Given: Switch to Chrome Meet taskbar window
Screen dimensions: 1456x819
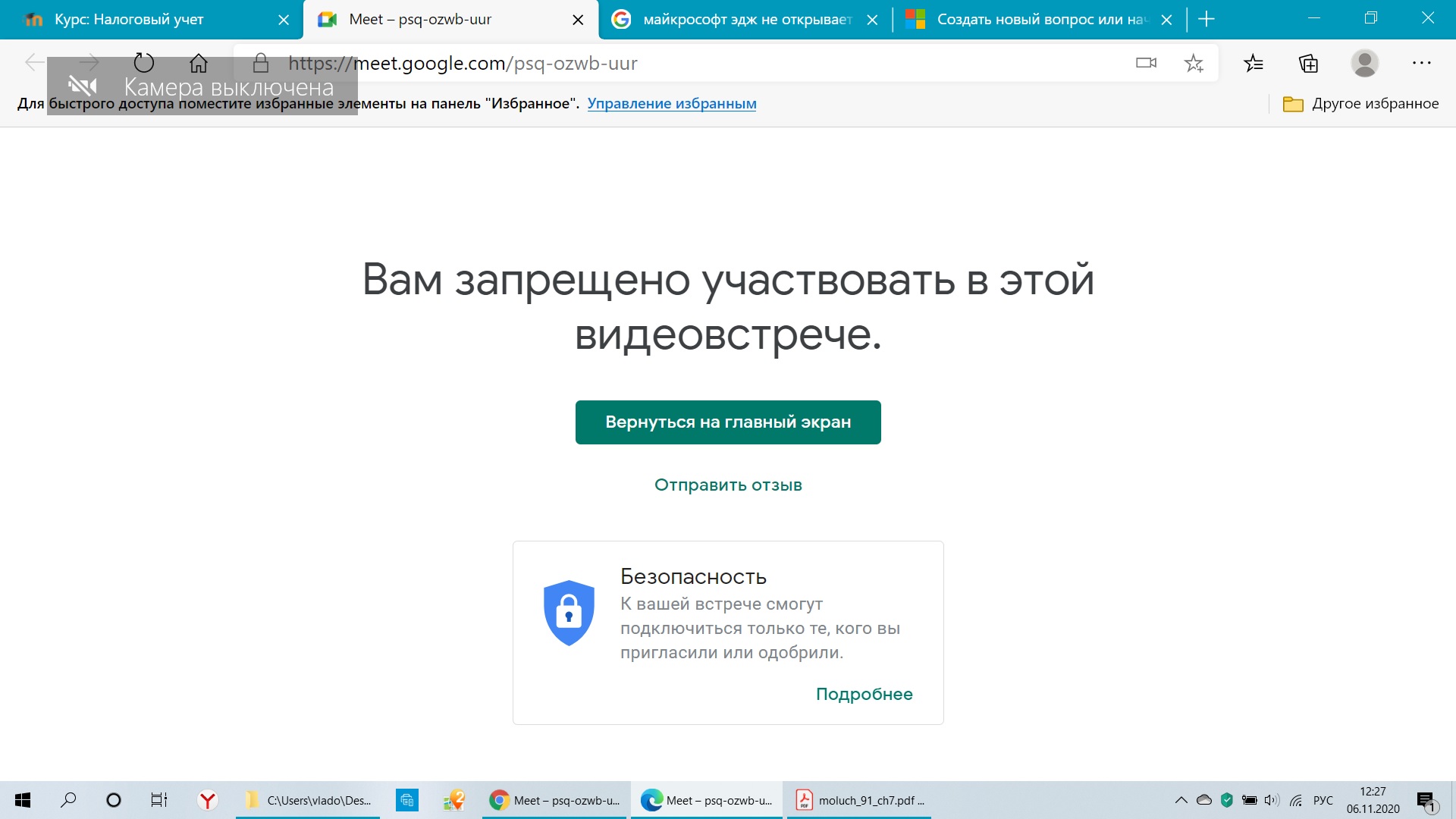Looking at the screenshot, I should pyautogui.click(x=554, y=800).
